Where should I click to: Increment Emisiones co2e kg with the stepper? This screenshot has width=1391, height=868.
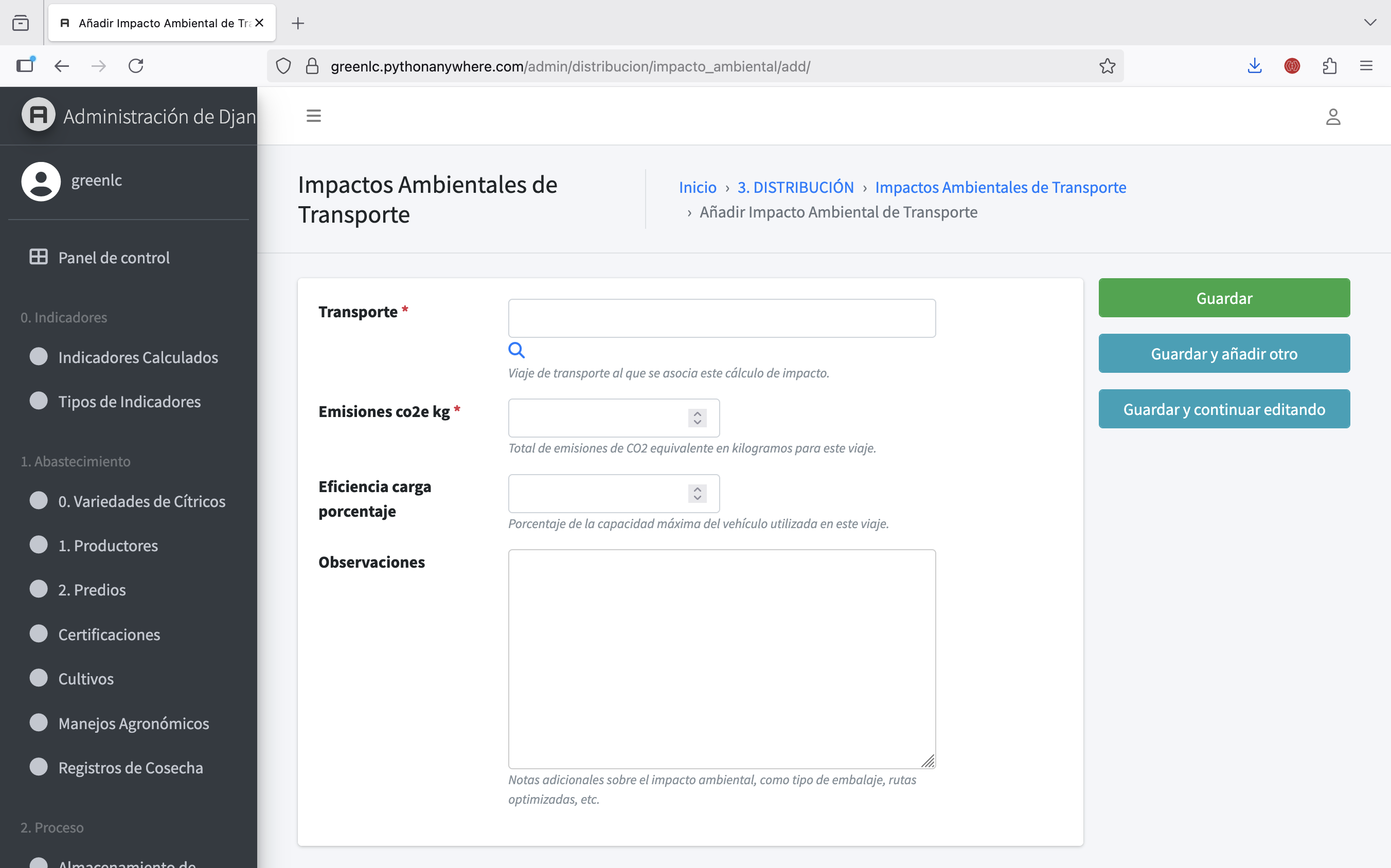[x=696, y=414]
